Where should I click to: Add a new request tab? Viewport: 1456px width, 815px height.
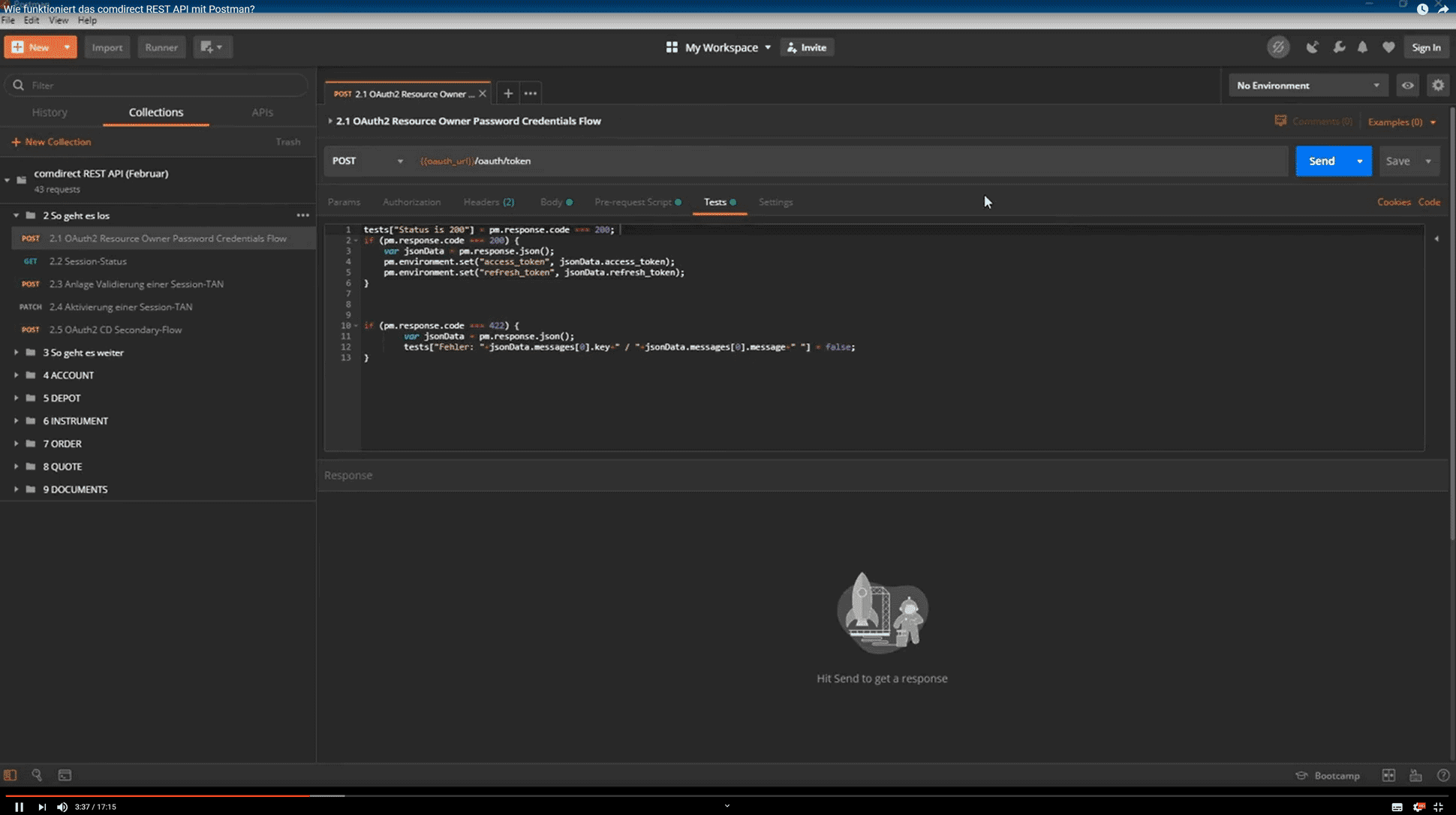pos(508,94)
